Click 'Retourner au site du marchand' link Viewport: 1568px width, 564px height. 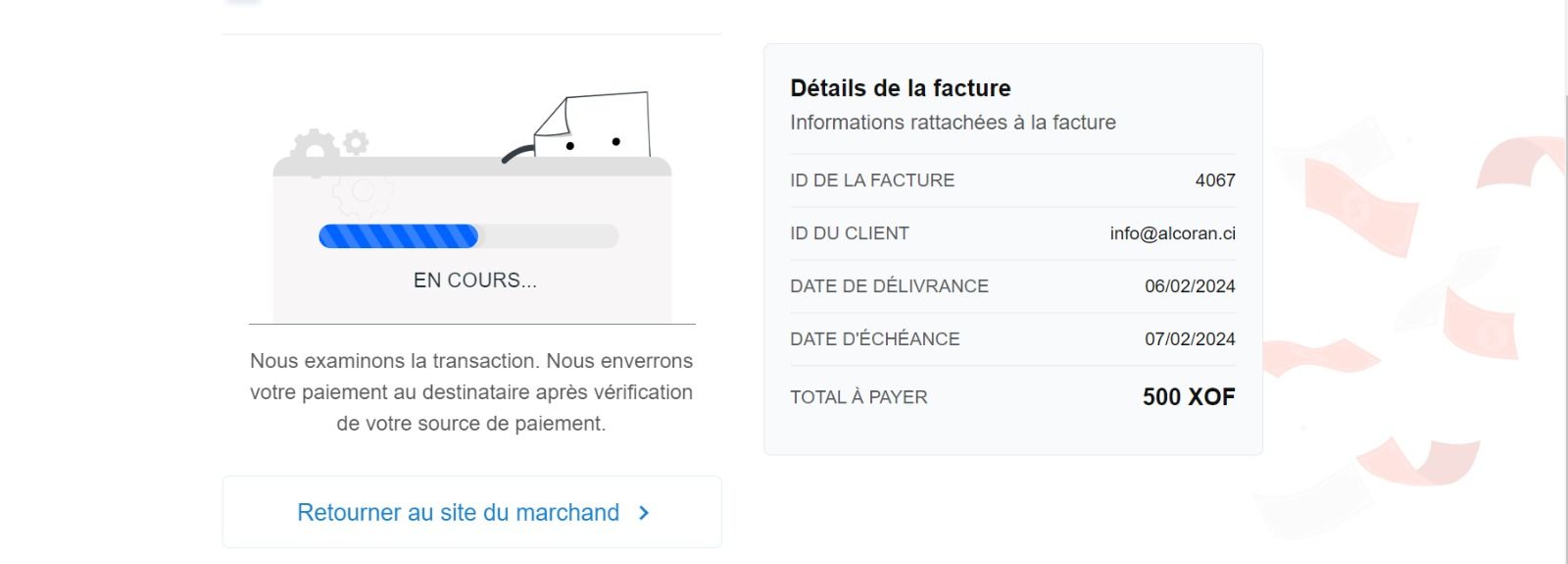[458, 513]
